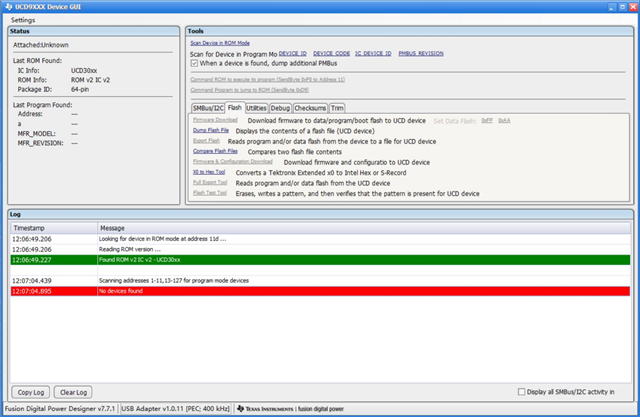This screenshot has height=417, width=640.
Task: Click the '64-pin' Package ID value
Action: coord(80,89)
